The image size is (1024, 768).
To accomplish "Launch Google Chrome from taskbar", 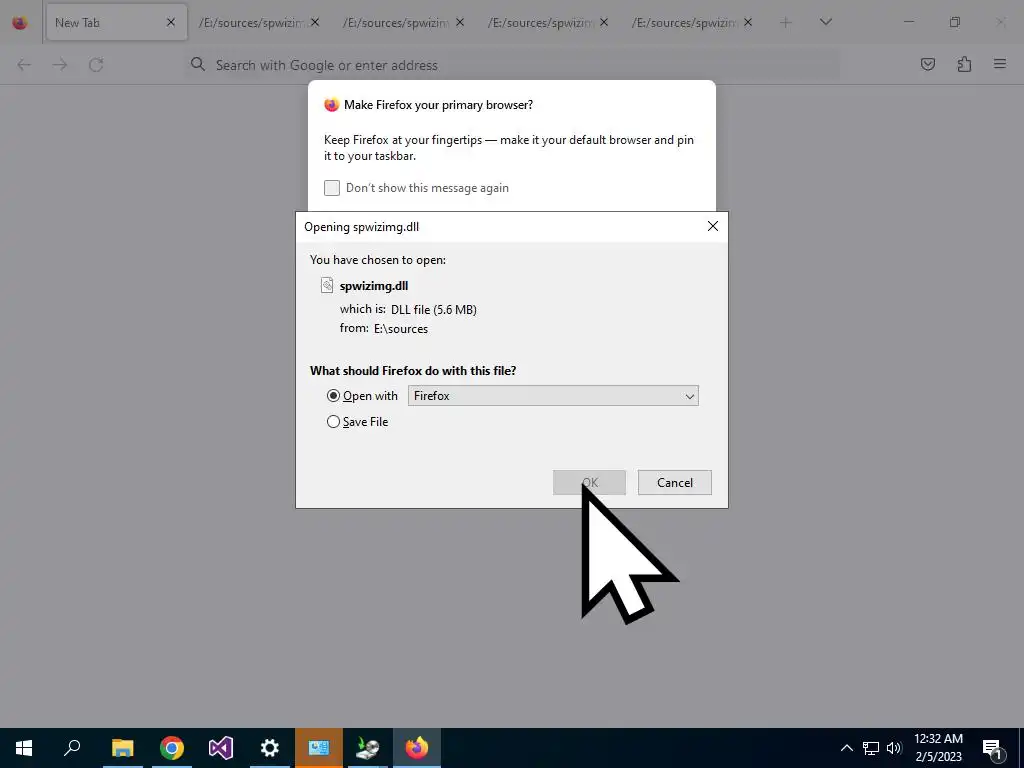I will tap(172, 748).
